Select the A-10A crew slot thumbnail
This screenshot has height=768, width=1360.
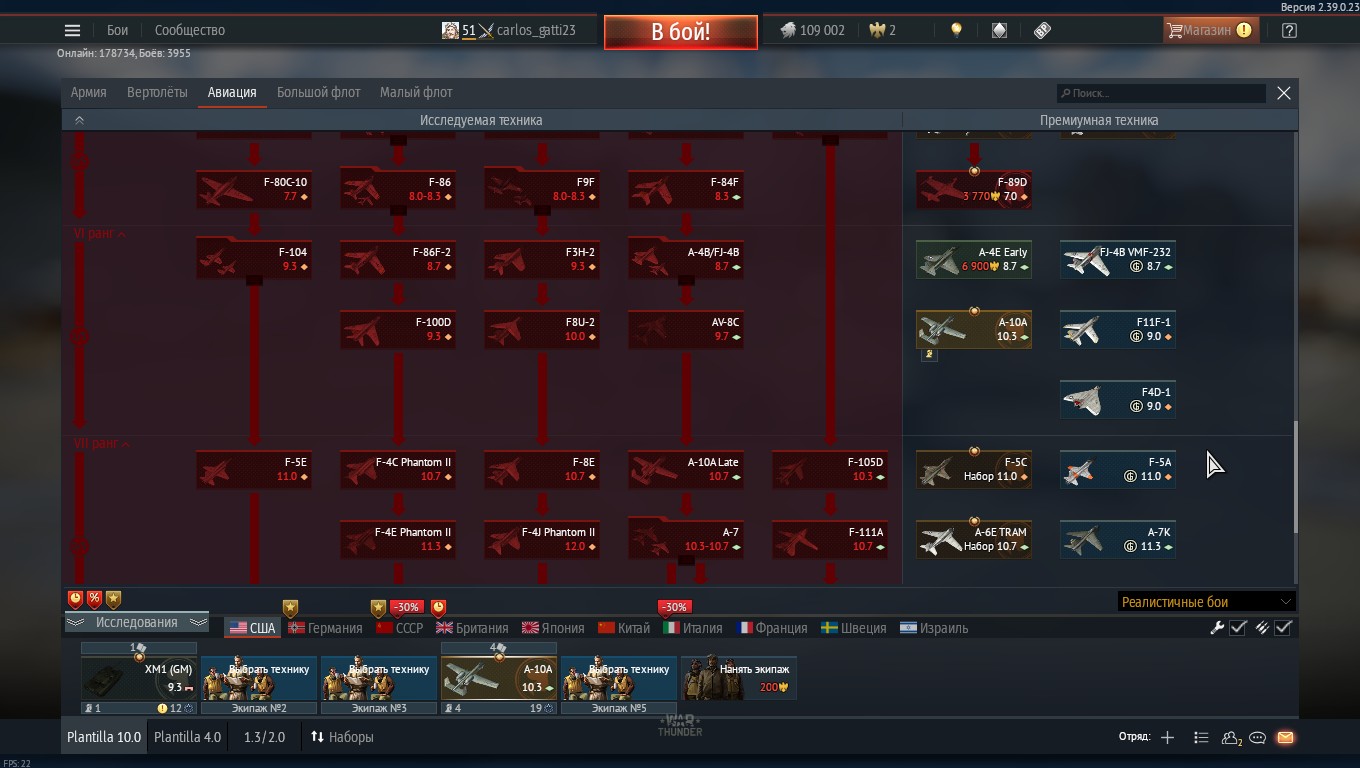click(499, 678)
